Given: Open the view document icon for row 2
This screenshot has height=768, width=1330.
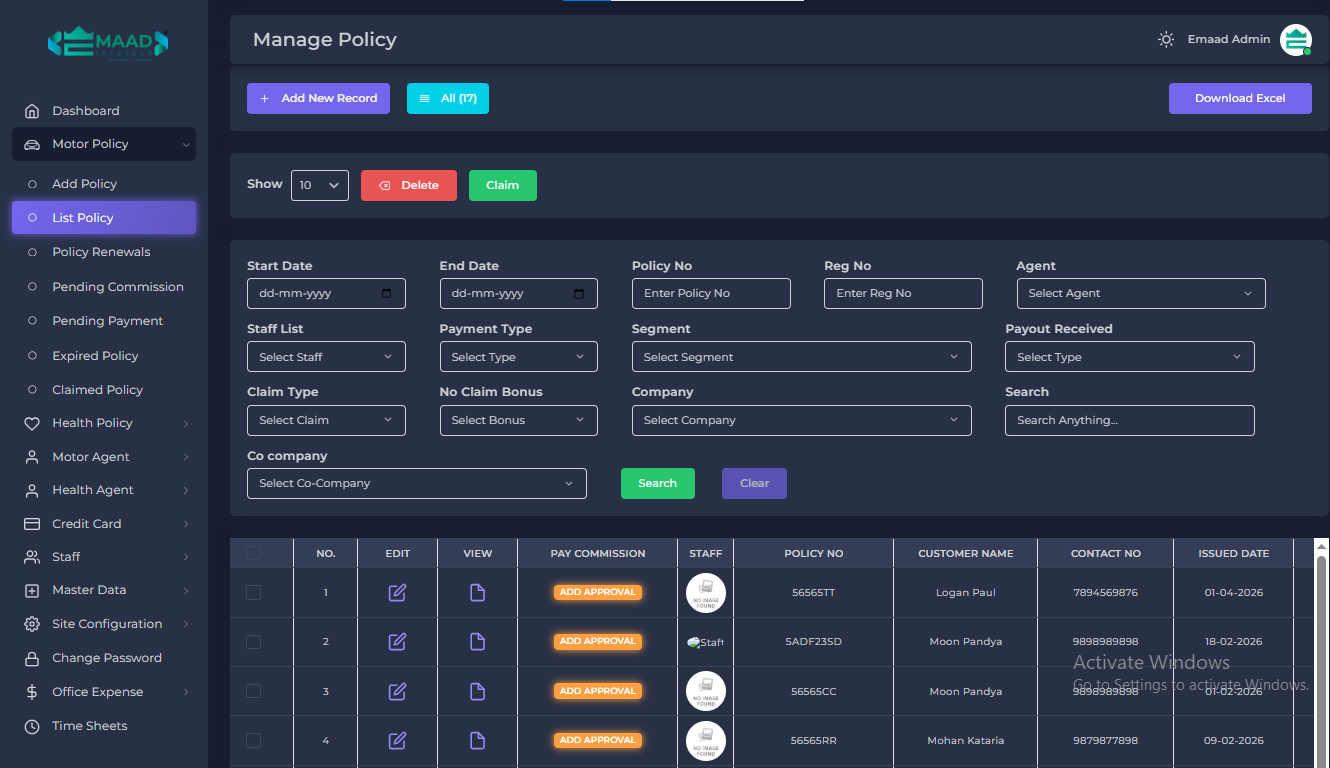Looking at the screenshot, I should click(x=477, y=642).
